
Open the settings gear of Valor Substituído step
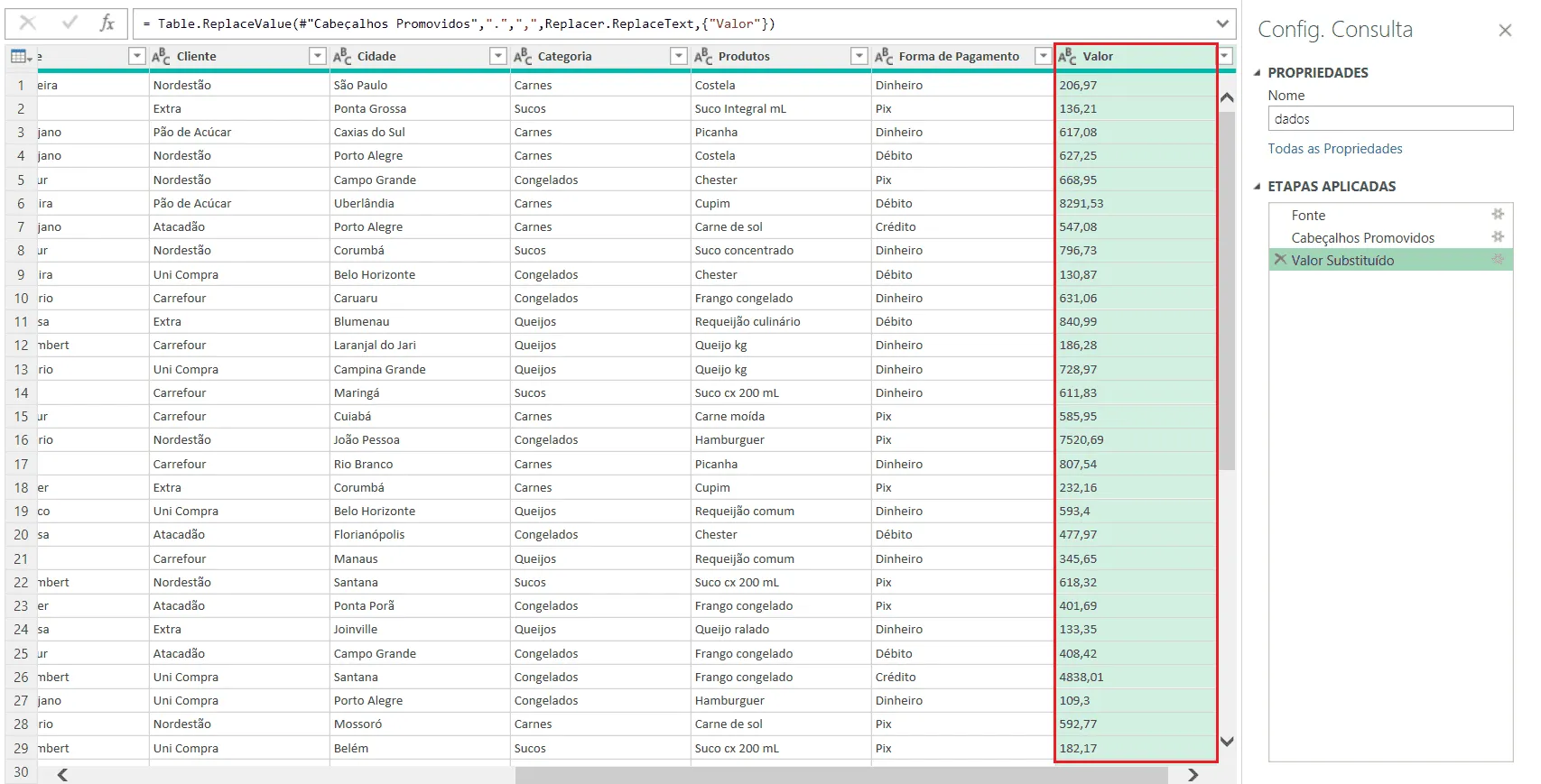[1498, 260]
